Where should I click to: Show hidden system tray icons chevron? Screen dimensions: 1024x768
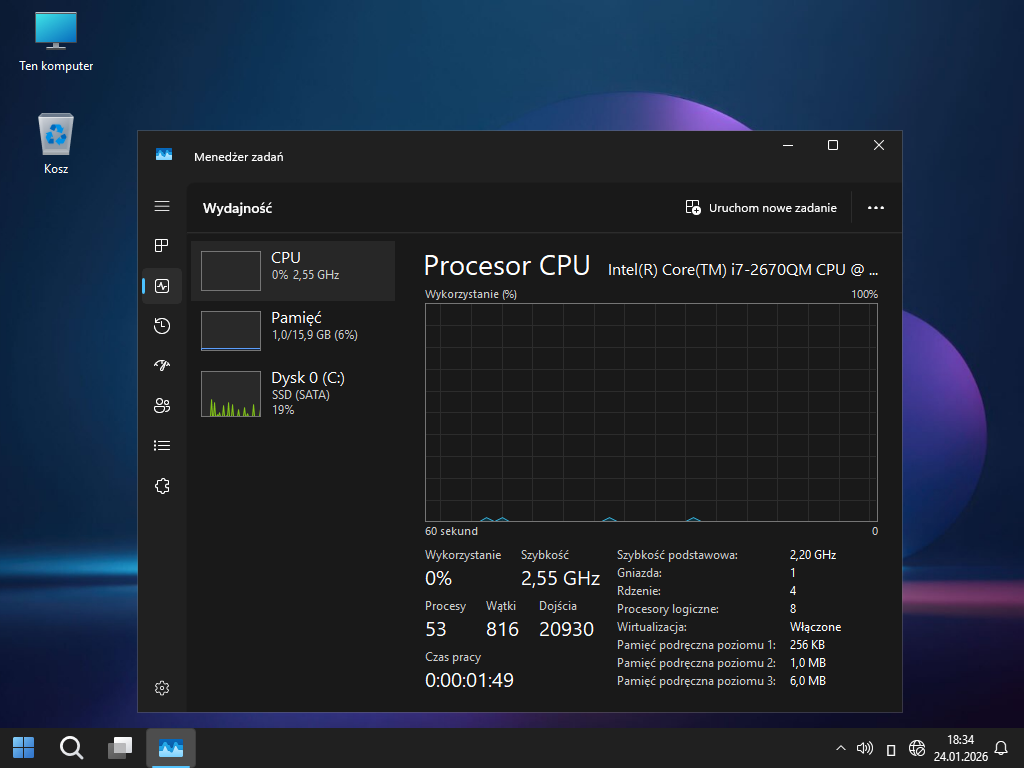point(840,748)
